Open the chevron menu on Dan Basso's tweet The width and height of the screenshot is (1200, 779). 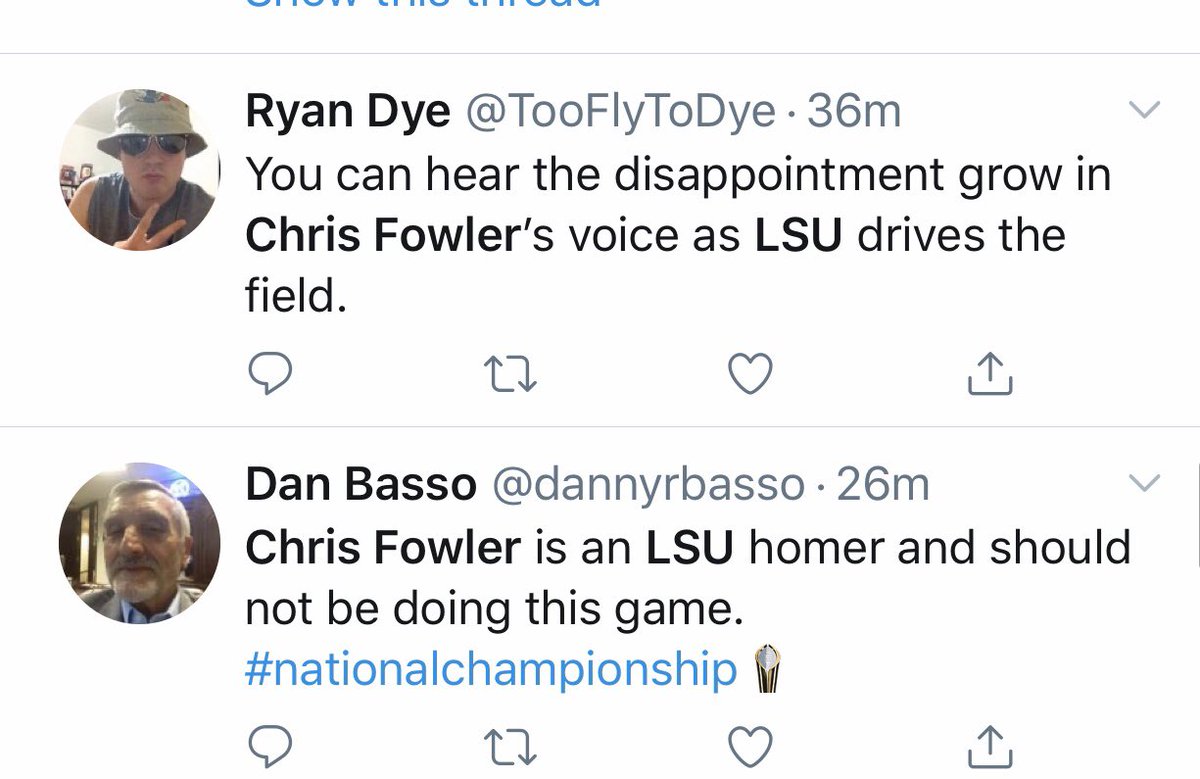[1144, 484]
